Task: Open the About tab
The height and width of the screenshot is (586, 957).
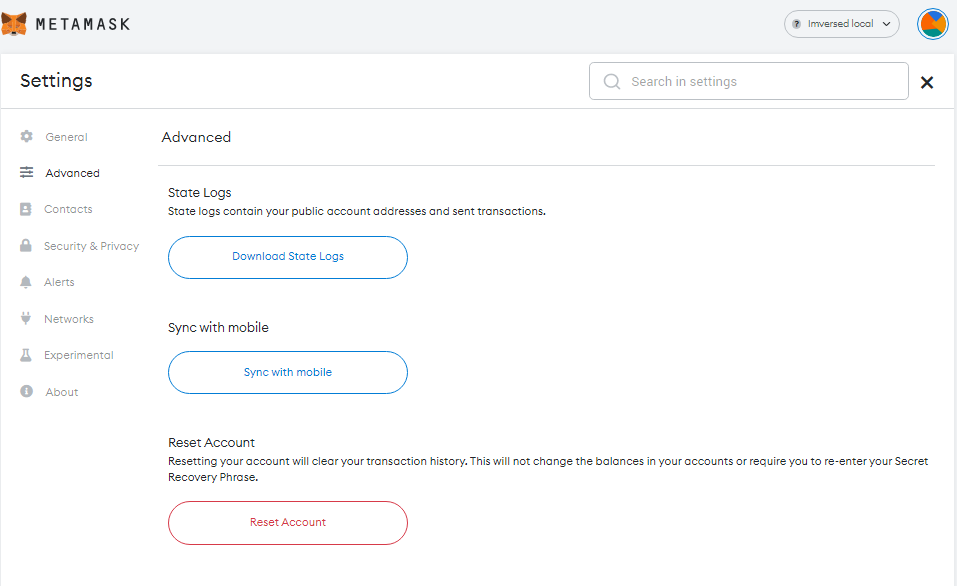Action: 62,392
